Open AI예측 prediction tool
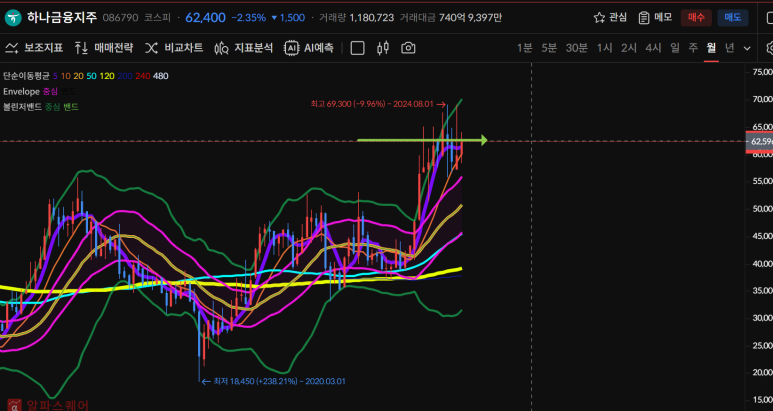The width and height of the screenshot is (773, 411). [x=309, y=48]
